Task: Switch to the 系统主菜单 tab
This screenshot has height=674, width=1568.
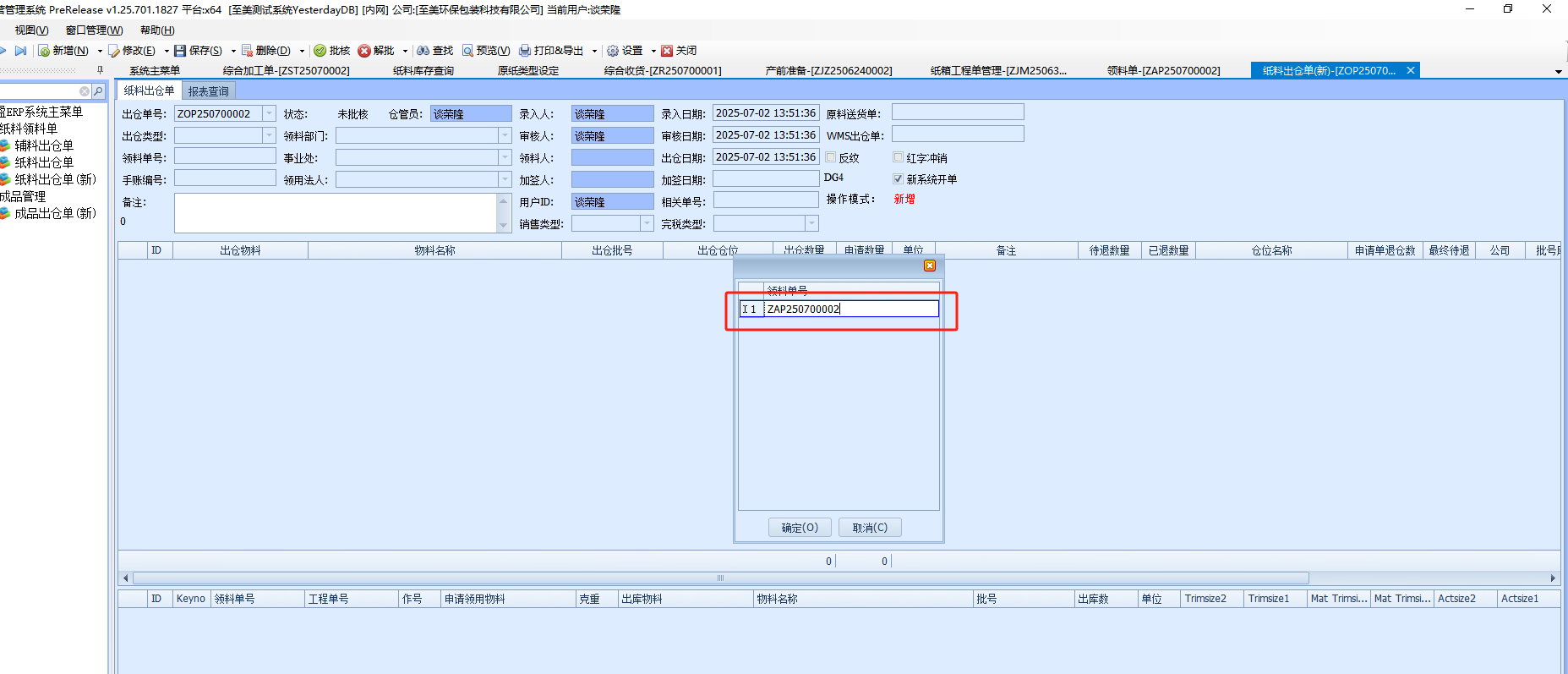Action: 155,71
